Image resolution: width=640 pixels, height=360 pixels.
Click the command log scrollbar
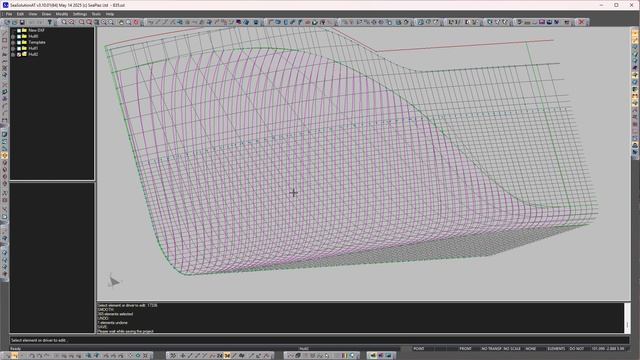point(627,318)
